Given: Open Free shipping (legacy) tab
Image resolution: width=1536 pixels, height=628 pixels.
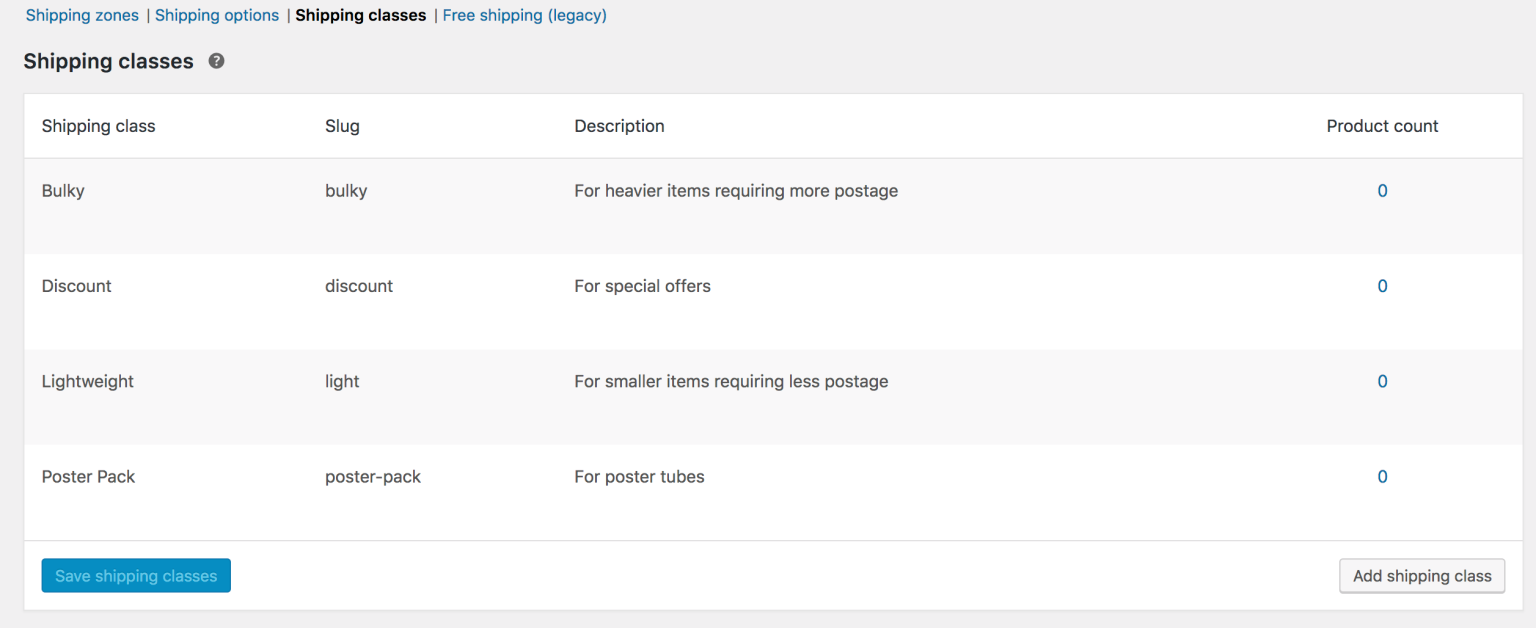Looking at the screenshot, I should (x=525, y=15).
